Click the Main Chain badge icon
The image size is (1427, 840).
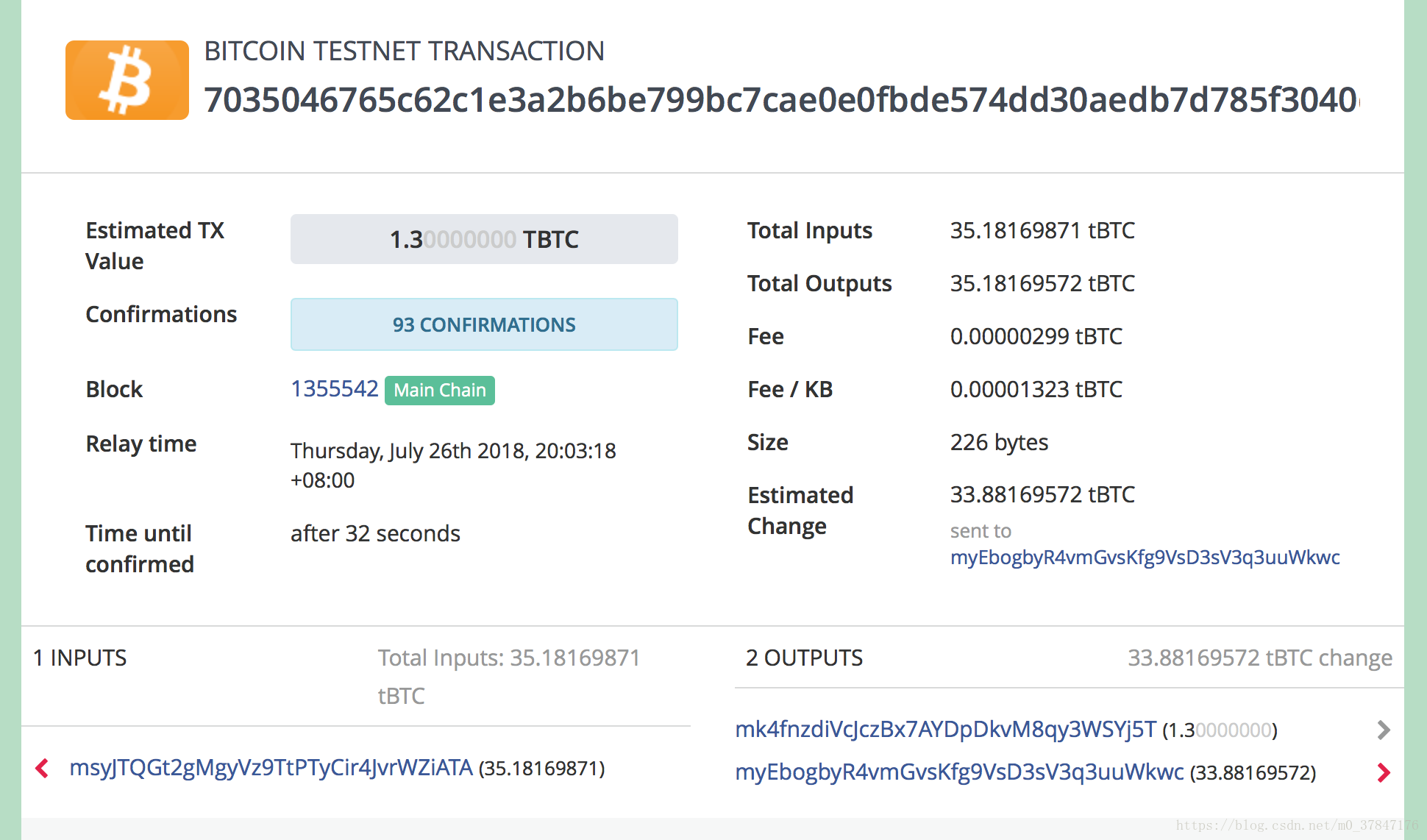coord(440,388)
